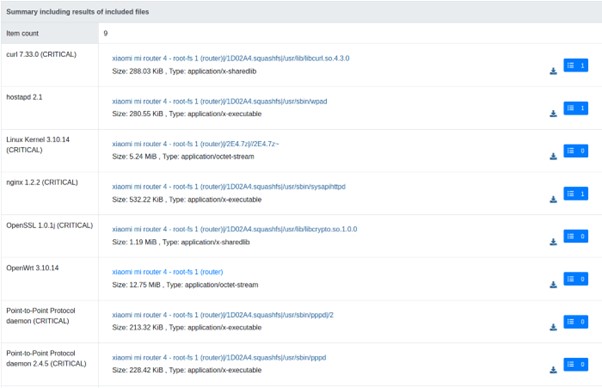Image resolution: width=602 pixels, height=388 pixels.
Task: Select the hostapd 2.1 label
Action: 24,97
